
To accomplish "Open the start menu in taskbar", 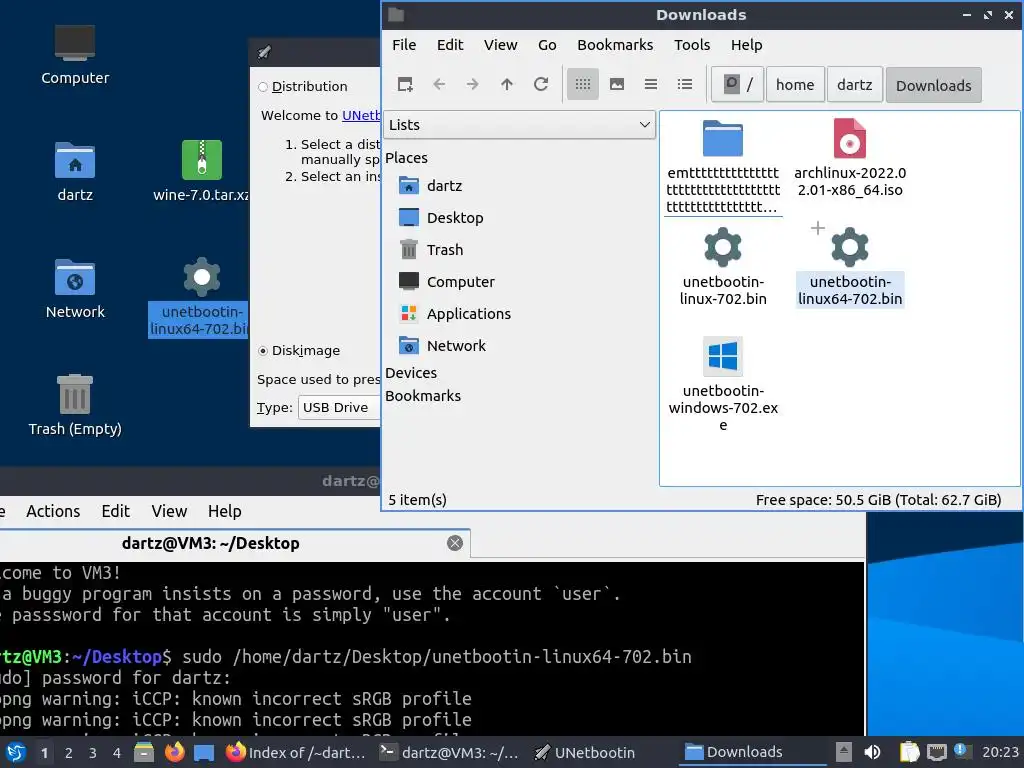I will click(x=16, y=752).
